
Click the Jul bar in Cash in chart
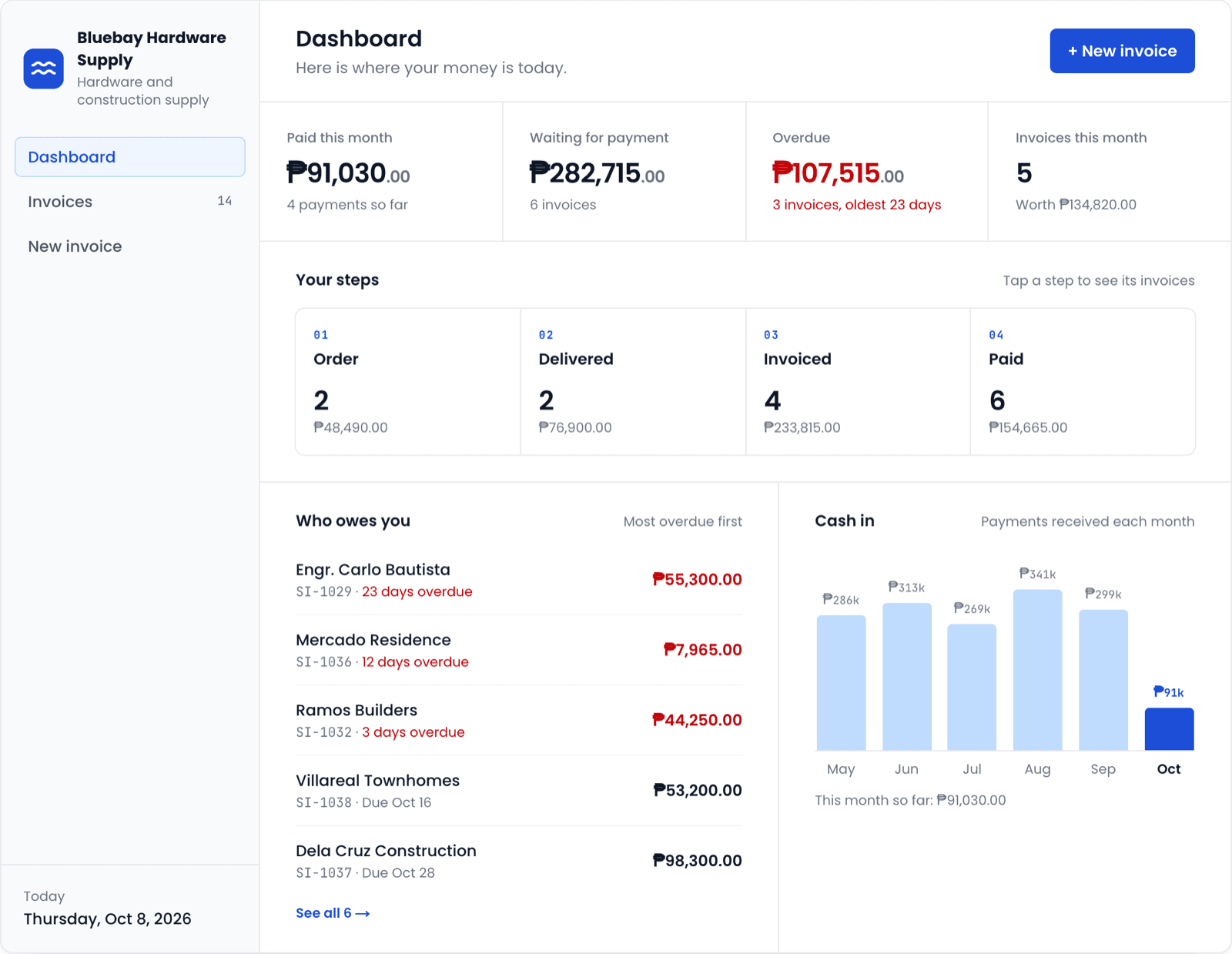point(972,687)
